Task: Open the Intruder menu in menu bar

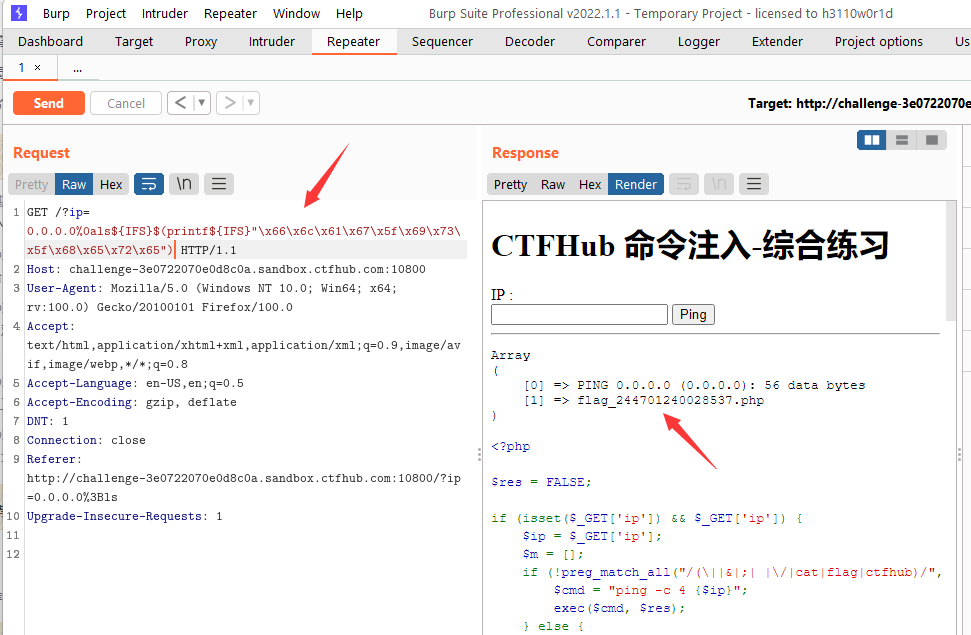Action: click(x=165, y=14)
